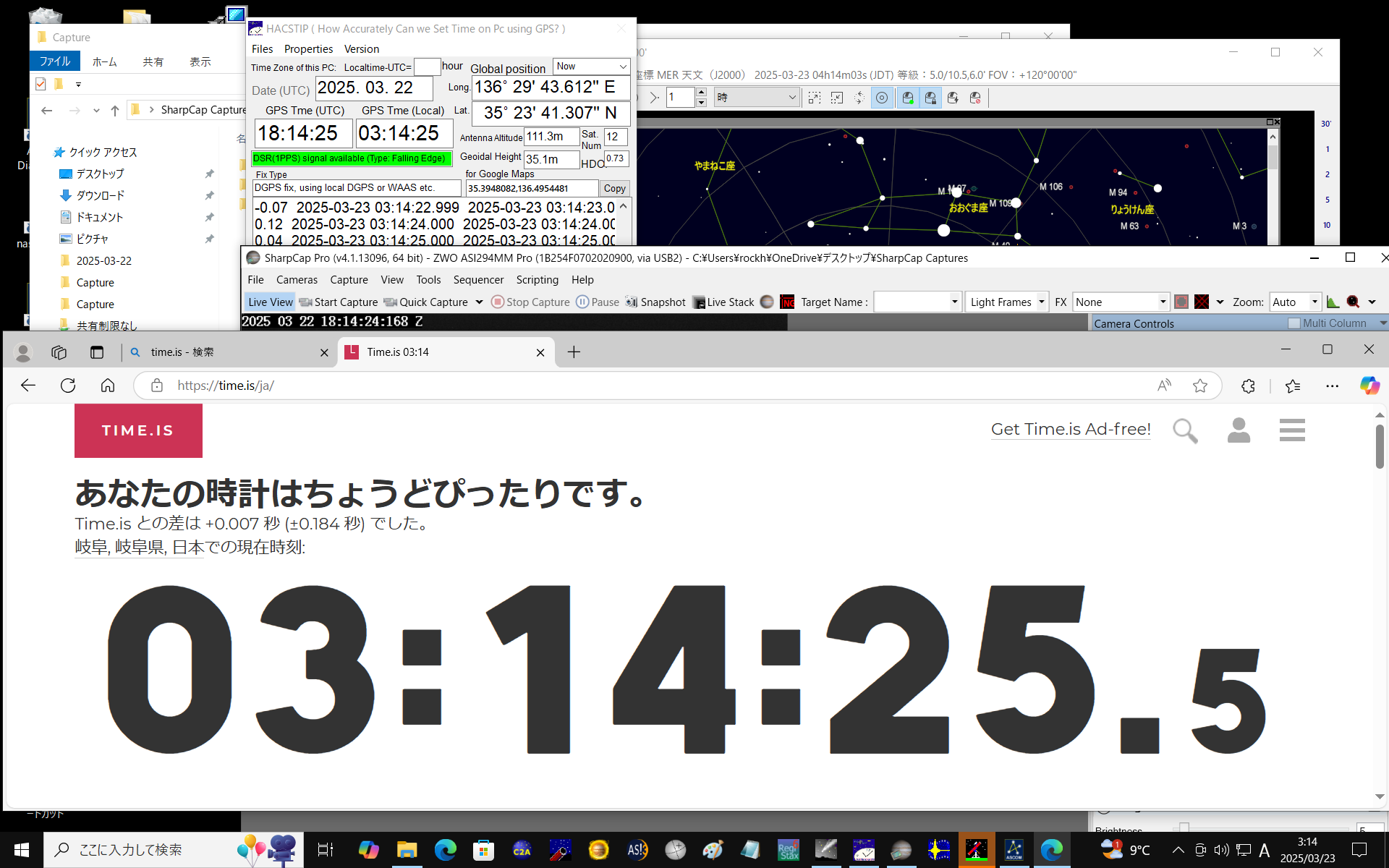Click the telescope locked icon in planetarium toolbar
1389x868 pixels.
click(x=930, y=98)
